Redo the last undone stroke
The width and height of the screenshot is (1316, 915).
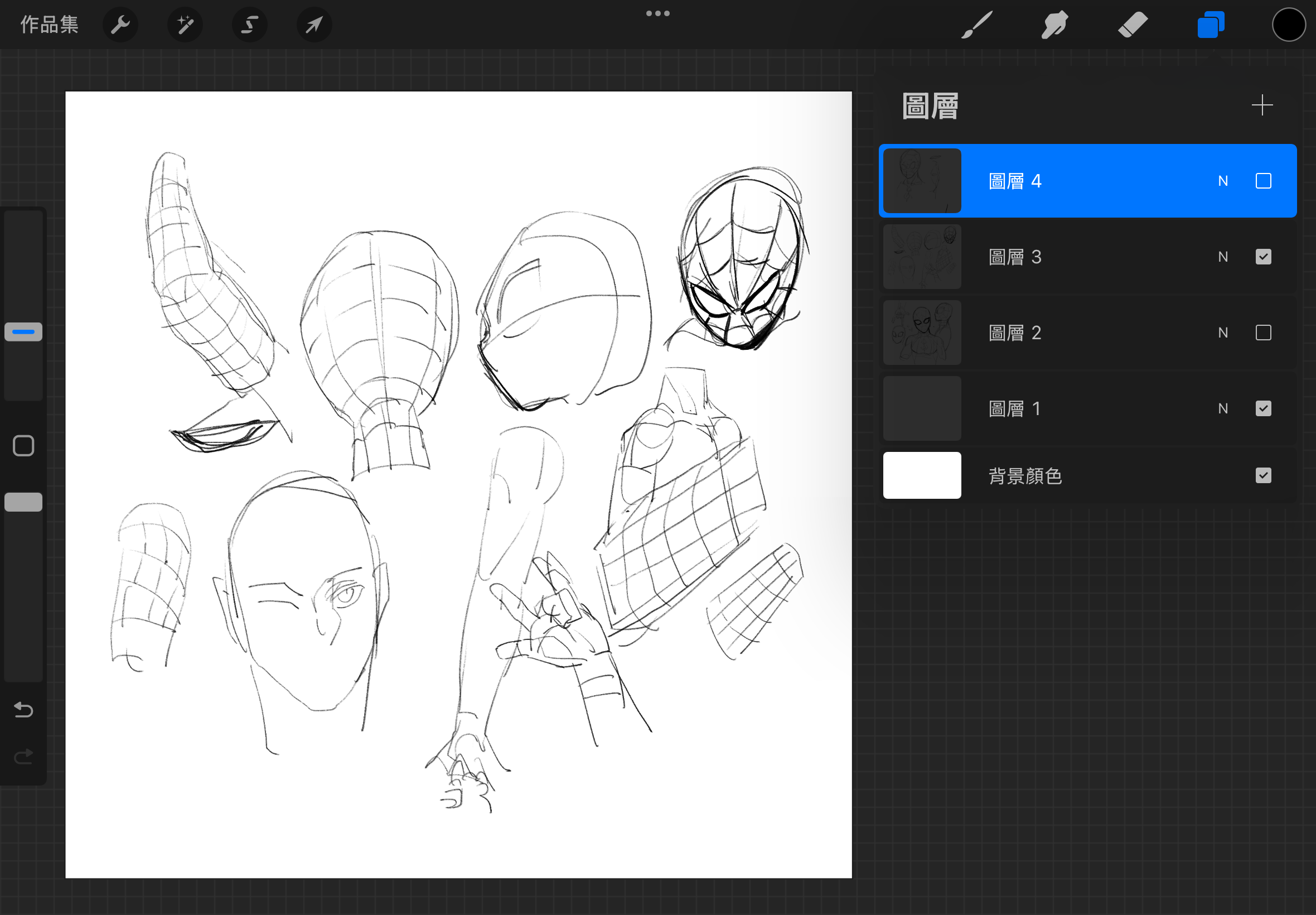[23, 757]
